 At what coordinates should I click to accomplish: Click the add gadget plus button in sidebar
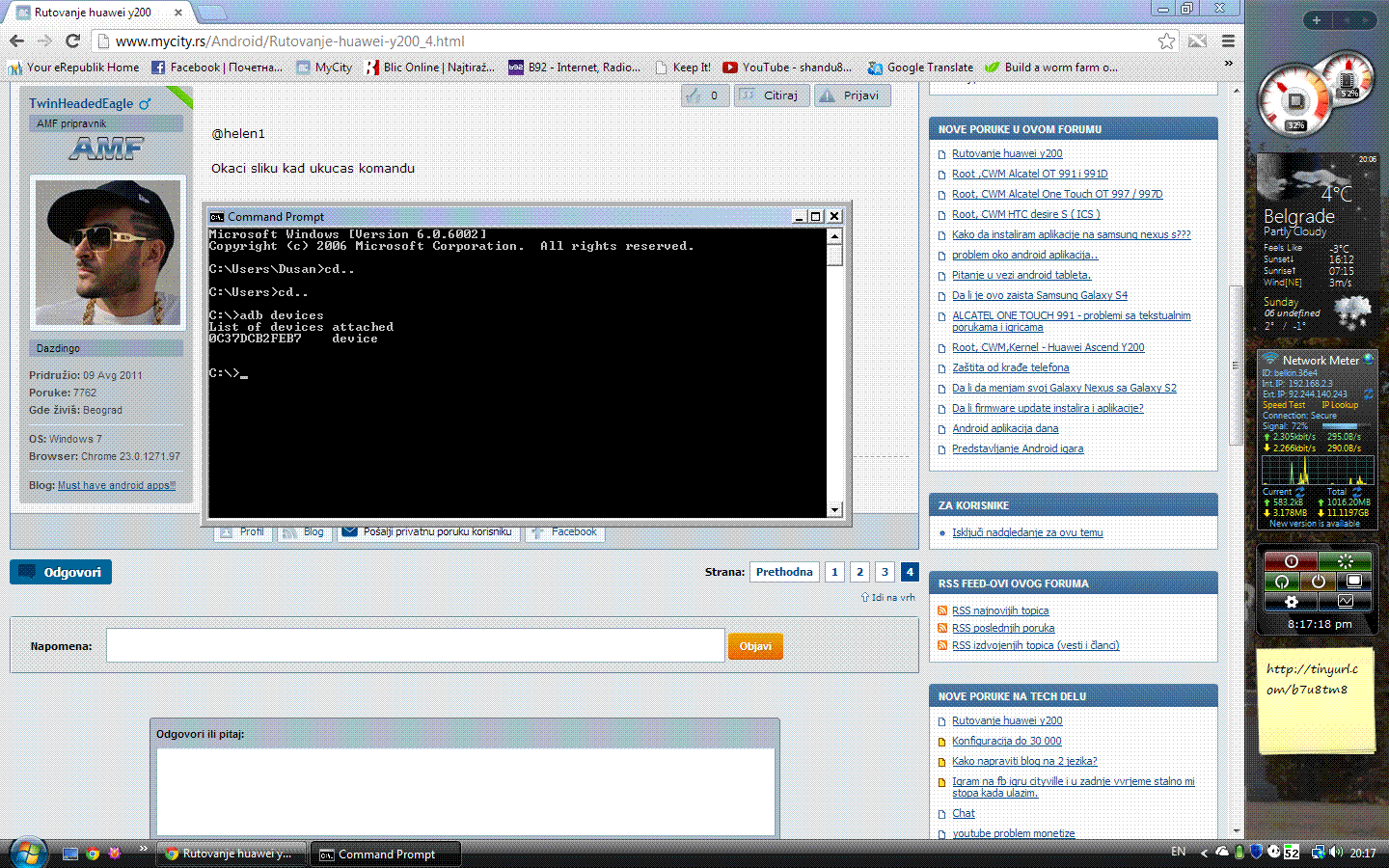(1316, 19)
